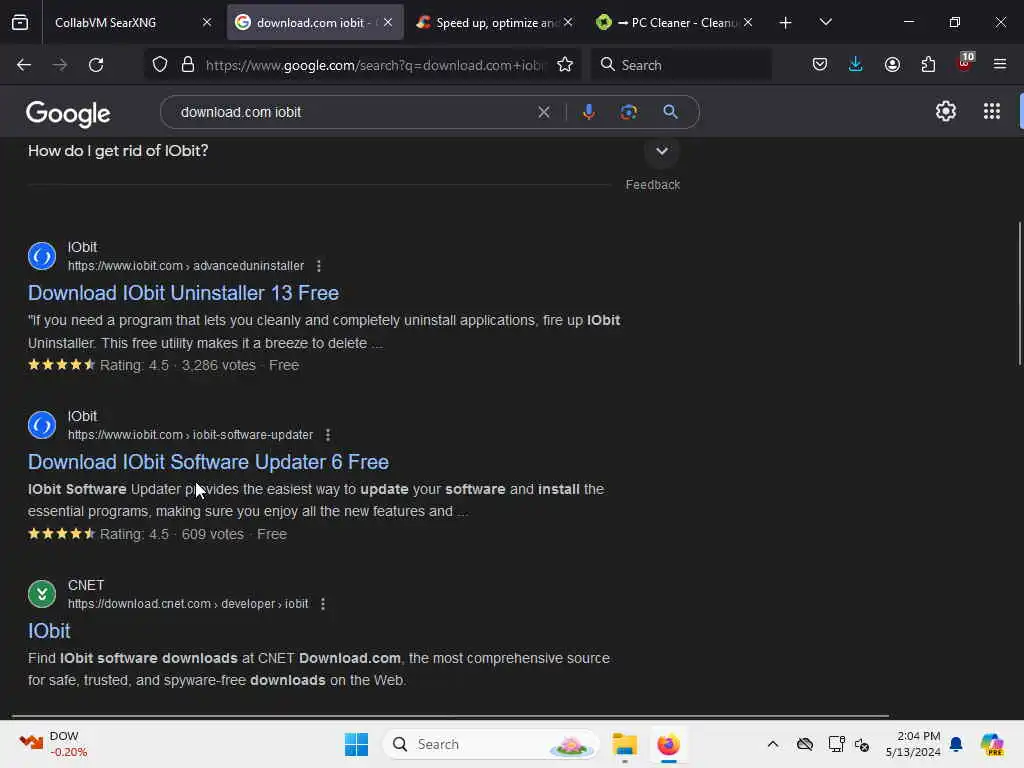
Task: Clear the Google search query
Action: (x=544, y=112)
